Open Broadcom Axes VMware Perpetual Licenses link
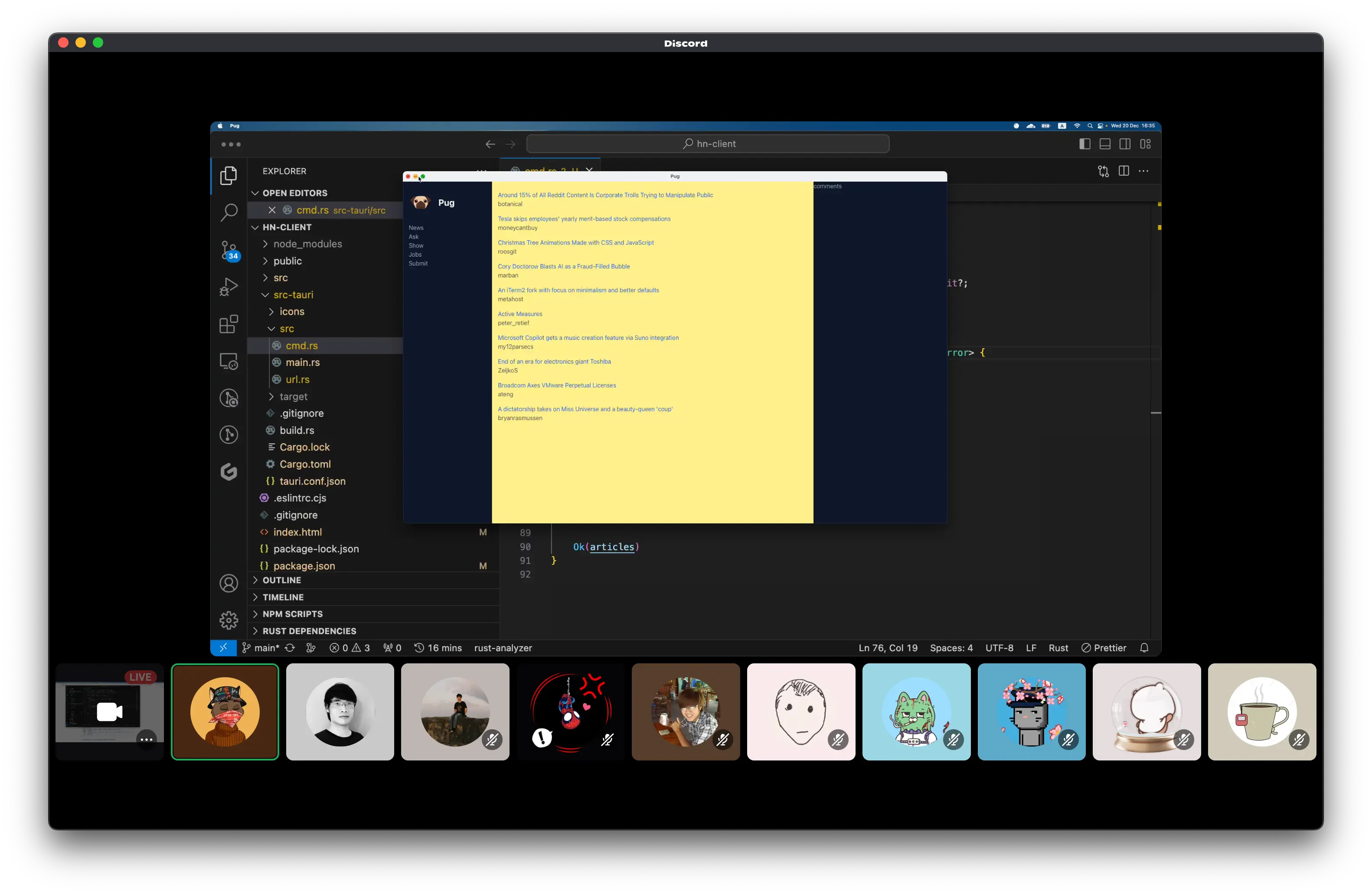The width and height of the screenshot is (1372, 894). pyautogui.click(x=557, y=385)
